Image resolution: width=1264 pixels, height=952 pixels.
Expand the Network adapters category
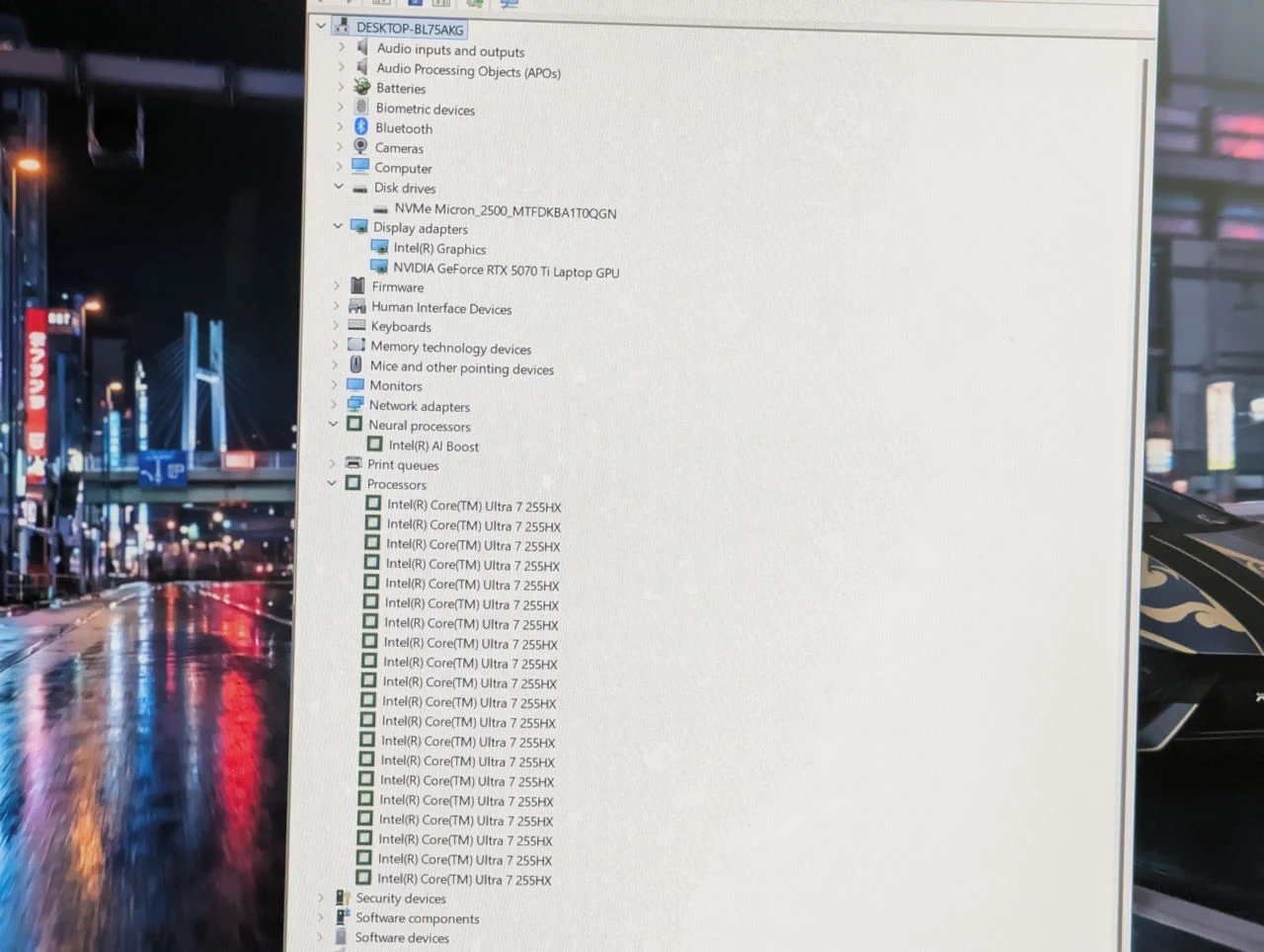click(x=334, y=404)
